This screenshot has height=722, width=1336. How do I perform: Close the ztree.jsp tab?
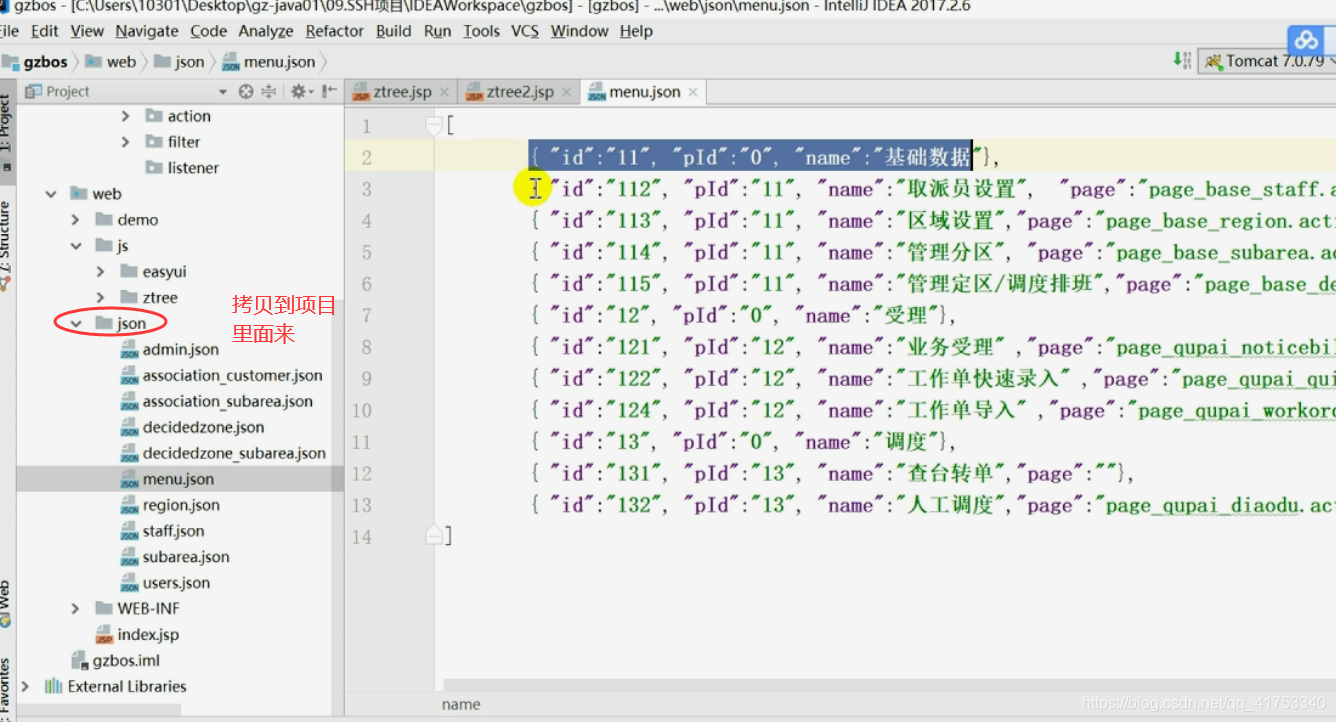(x=445, y=92)
